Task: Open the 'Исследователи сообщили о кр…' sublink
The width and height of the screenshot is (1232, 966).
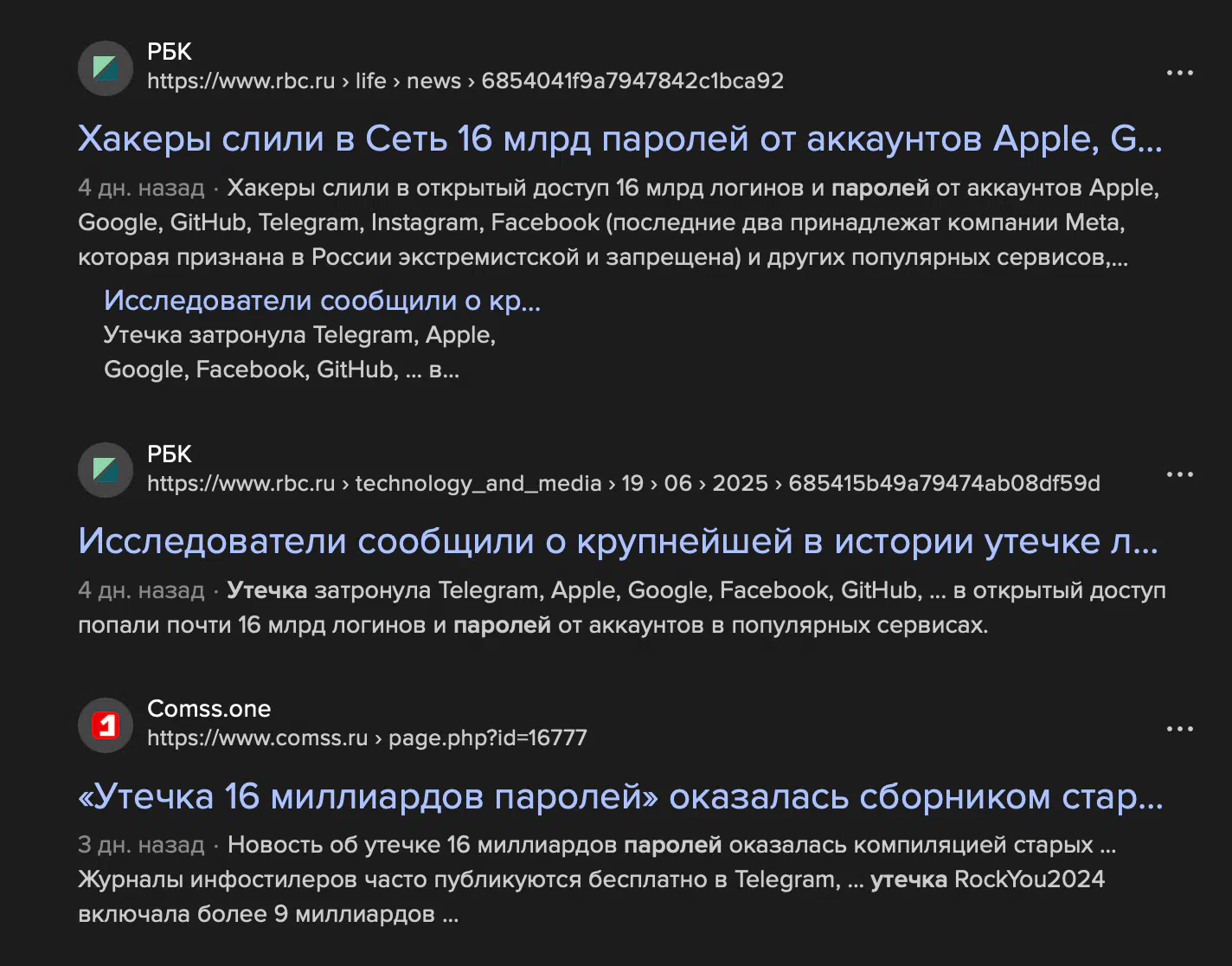Action: click(322, 300)
